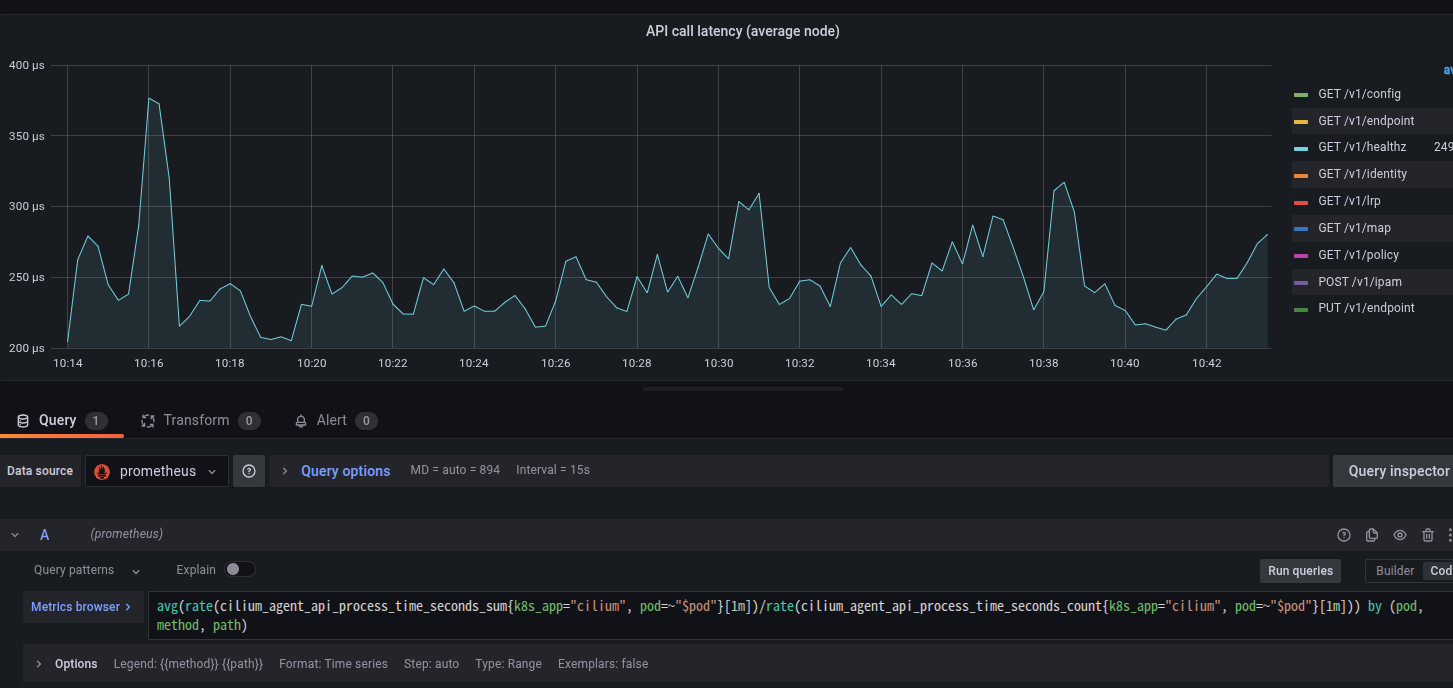1453x688 pixels.
Task: Click the panel resize handle below the graph
Action: point(743,389)
